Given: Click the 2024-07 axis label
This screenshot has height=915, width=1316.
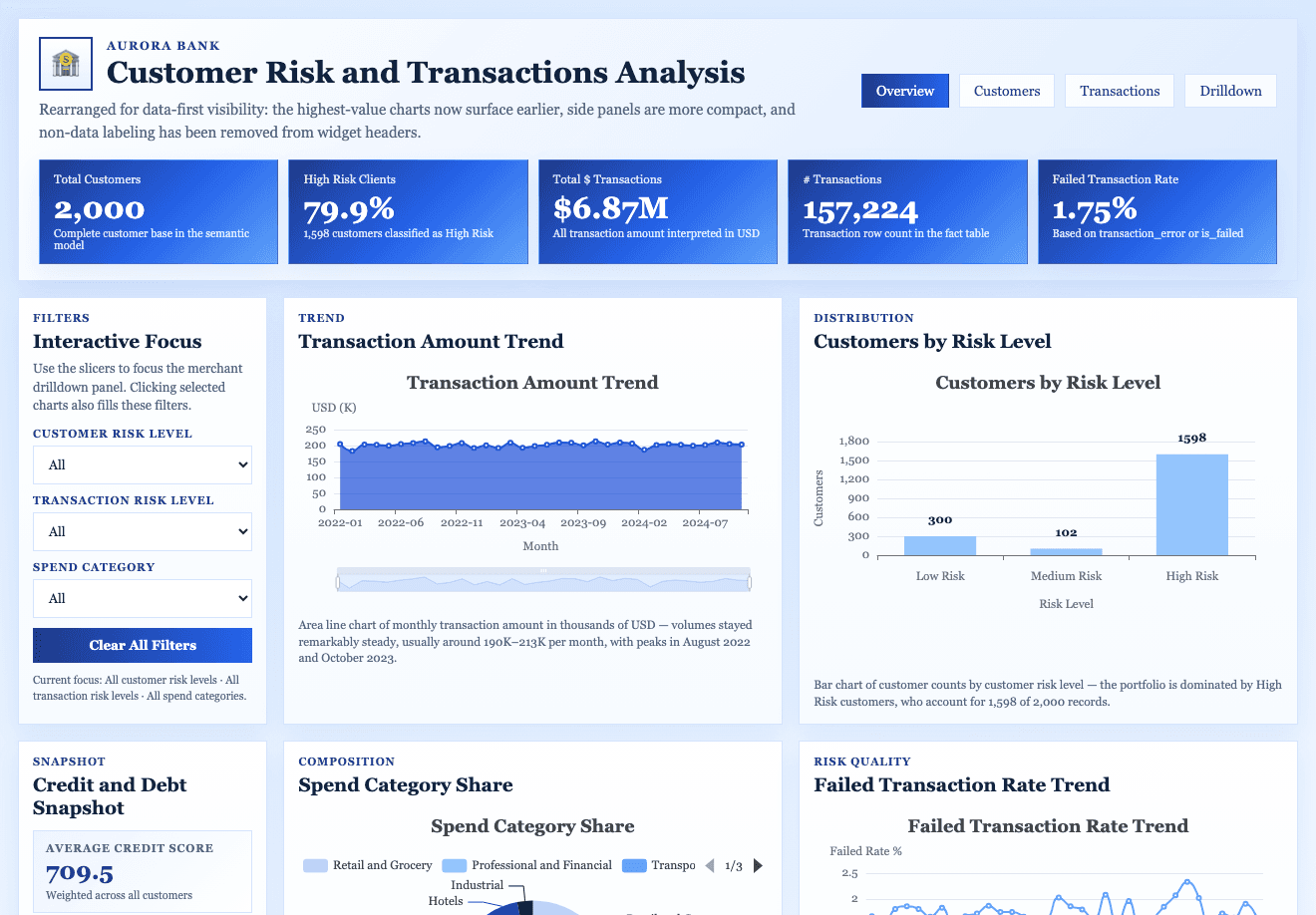Looking at the screenshot, I should 705,522.
